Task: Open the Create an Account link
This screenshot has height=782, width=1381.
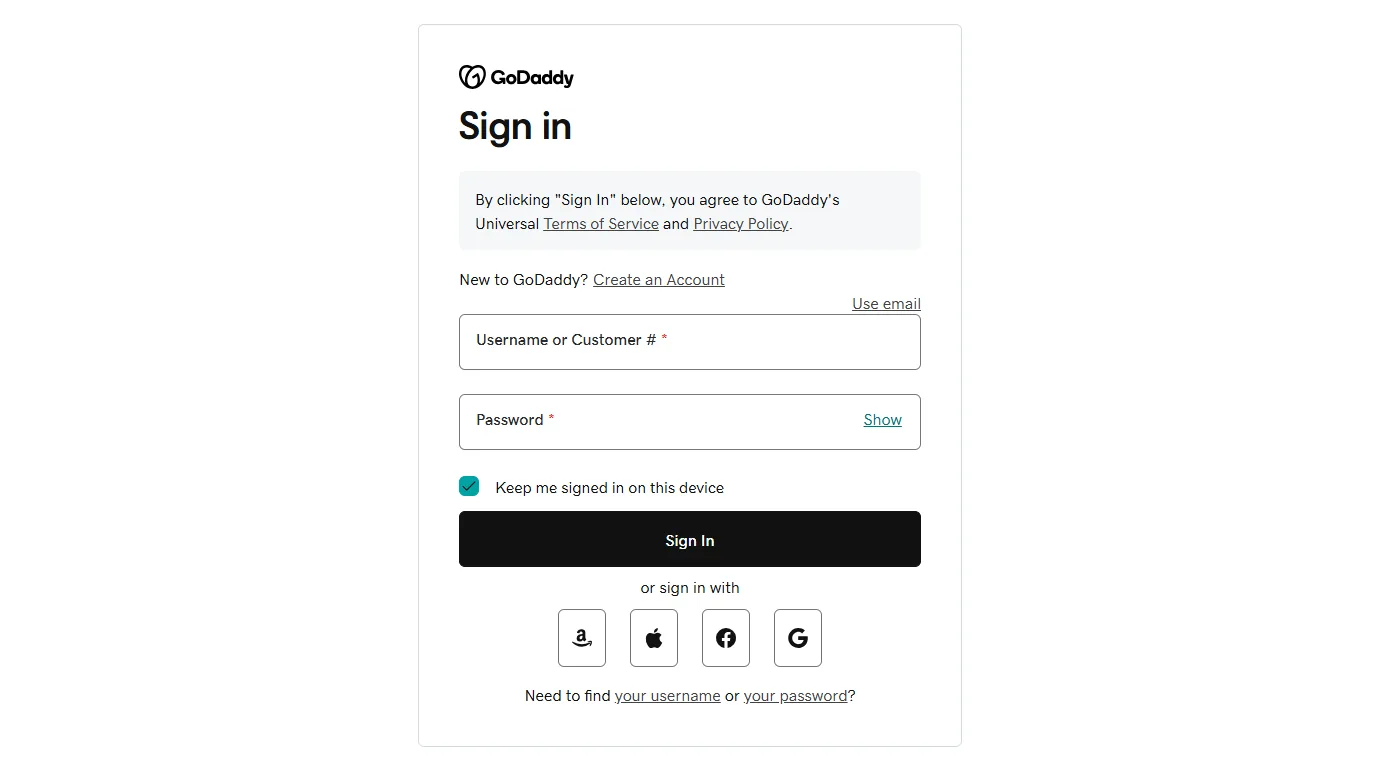Action: point(658,280)
